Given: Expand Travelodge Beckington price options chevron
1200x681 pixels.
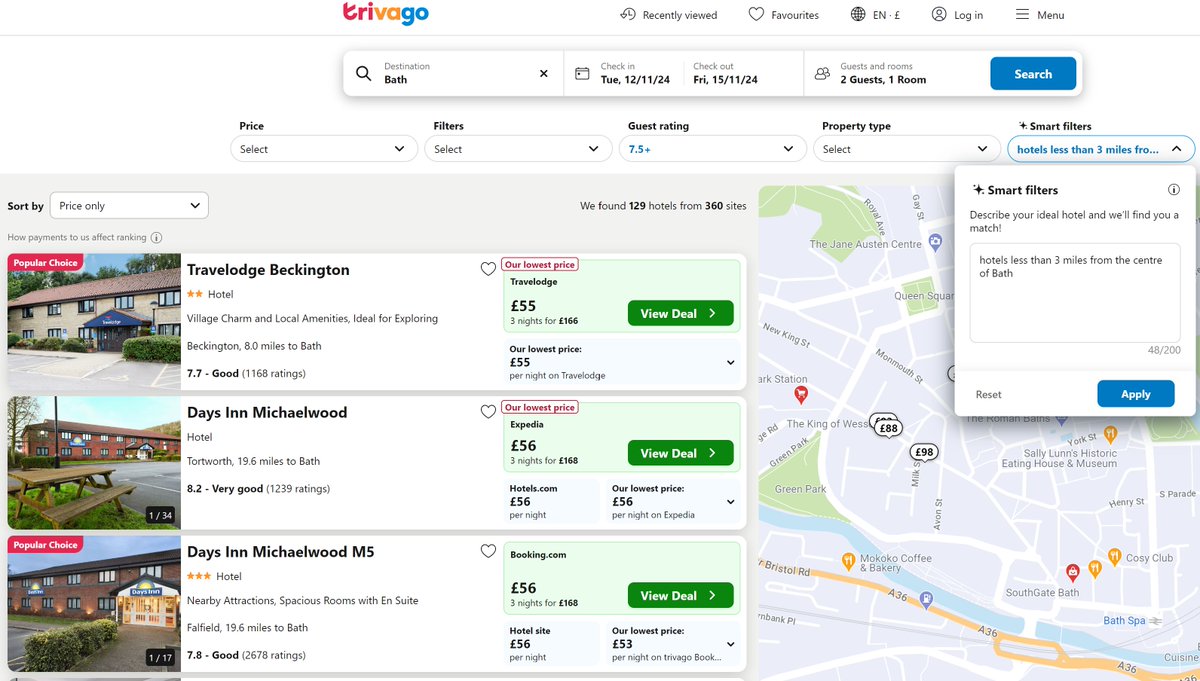Looking at the screenshot, I should [731, 362].
